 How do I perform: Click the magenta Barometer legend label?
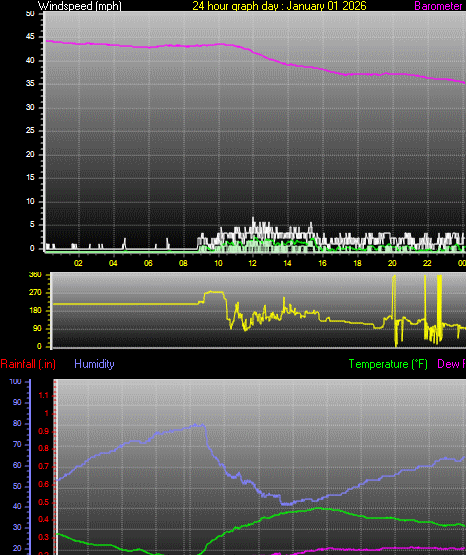click(x=438, y=6)
